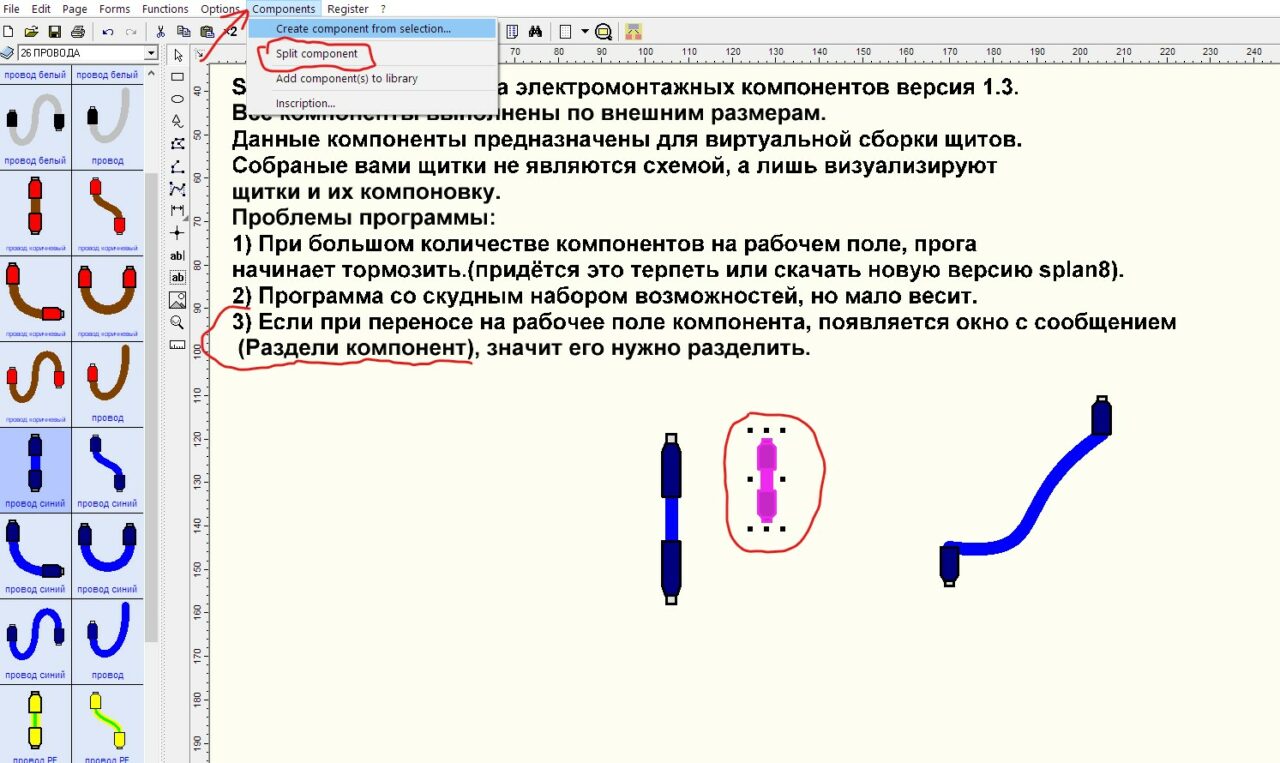Screen dimensions: 1280x763
Task: Select the text cursor 'ab|' tool
Action: 178,255
